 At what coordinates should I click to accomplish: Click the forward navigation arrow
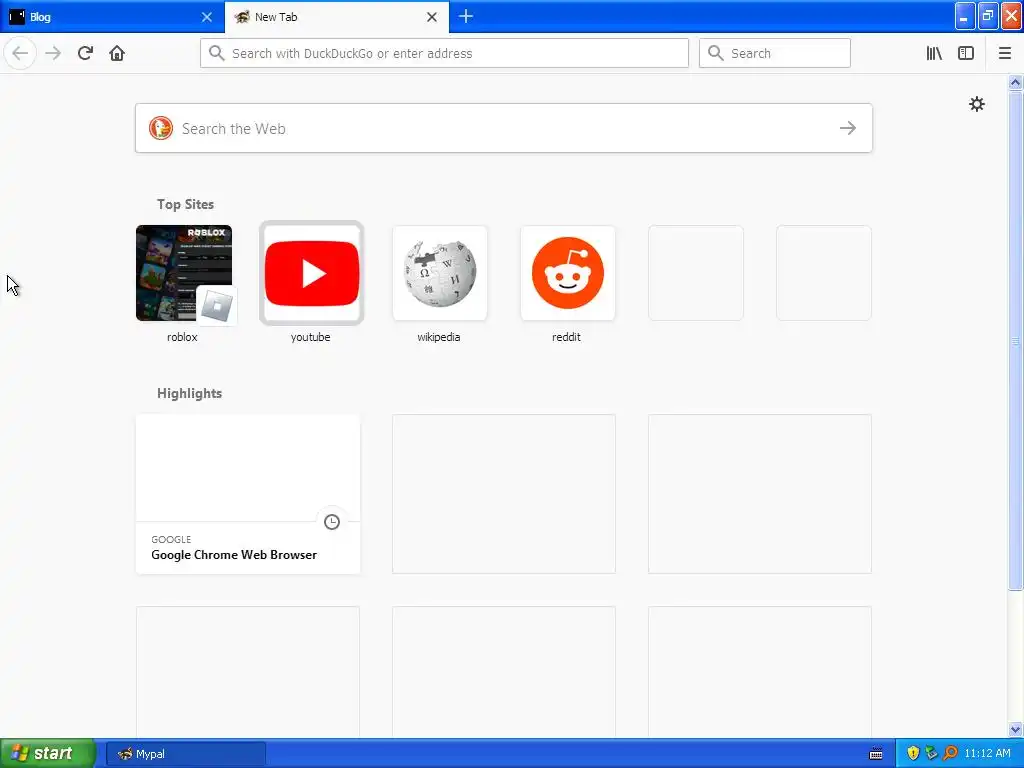tap(53, 53)
